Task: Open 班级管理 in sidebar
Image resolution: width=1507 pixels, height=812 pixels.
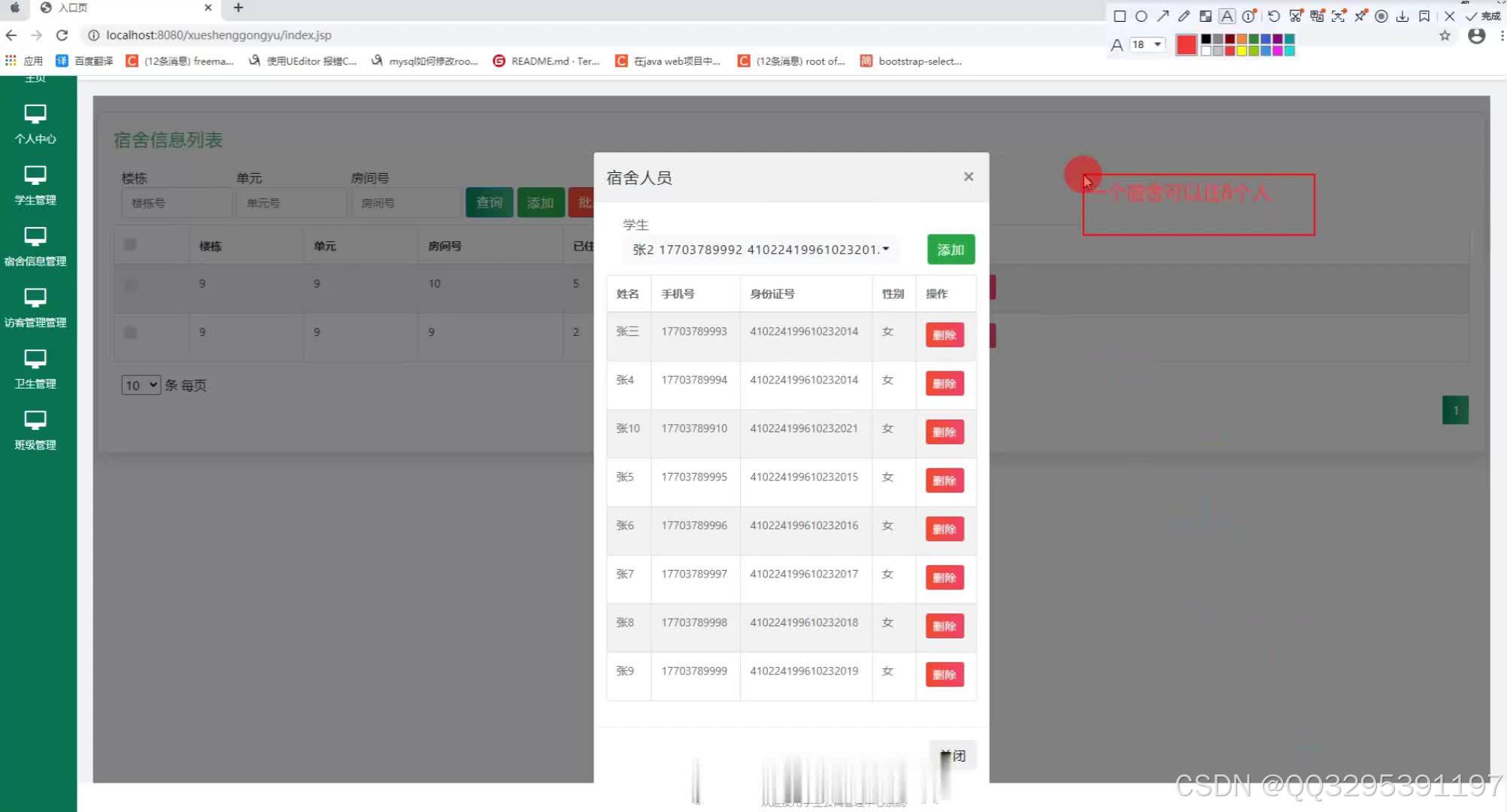Action: [35, 431]
